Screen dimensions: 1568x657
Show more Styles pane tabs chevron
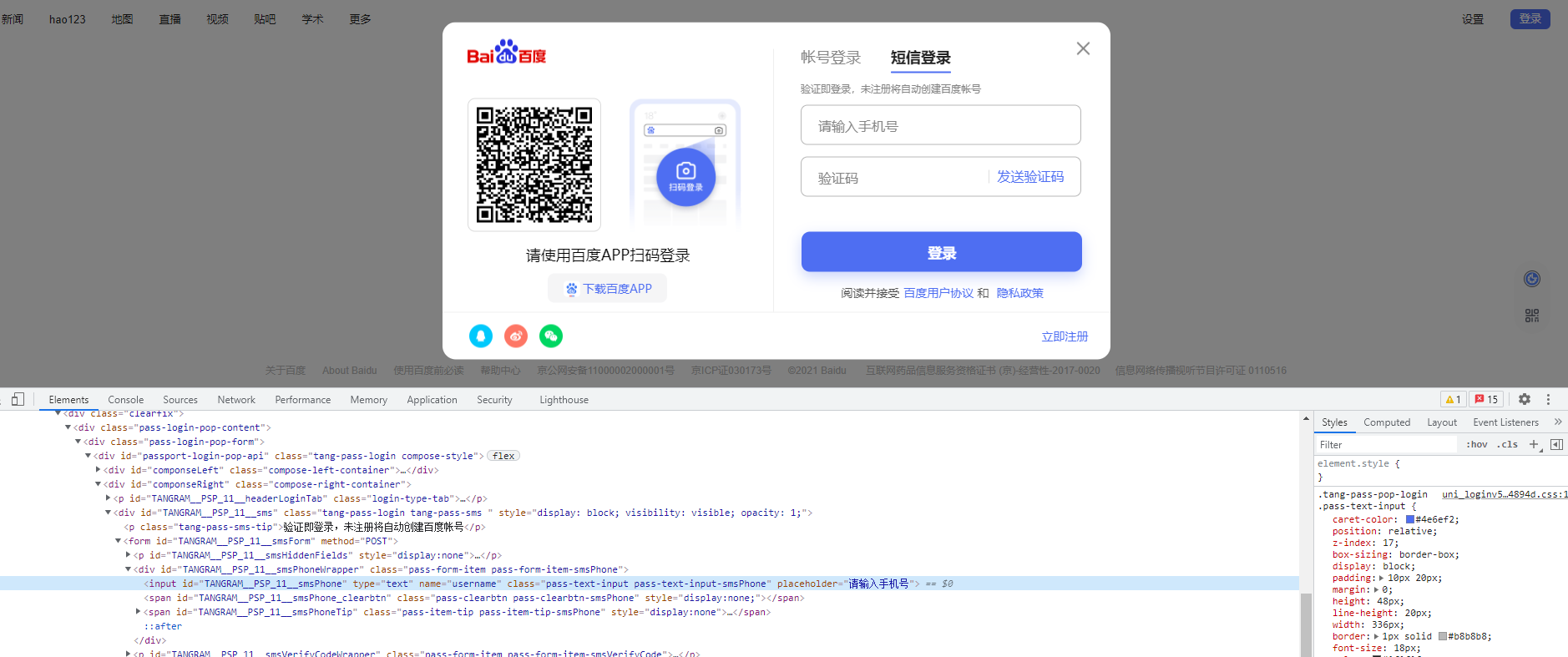pyautogui.click(x=1558, y=422)
